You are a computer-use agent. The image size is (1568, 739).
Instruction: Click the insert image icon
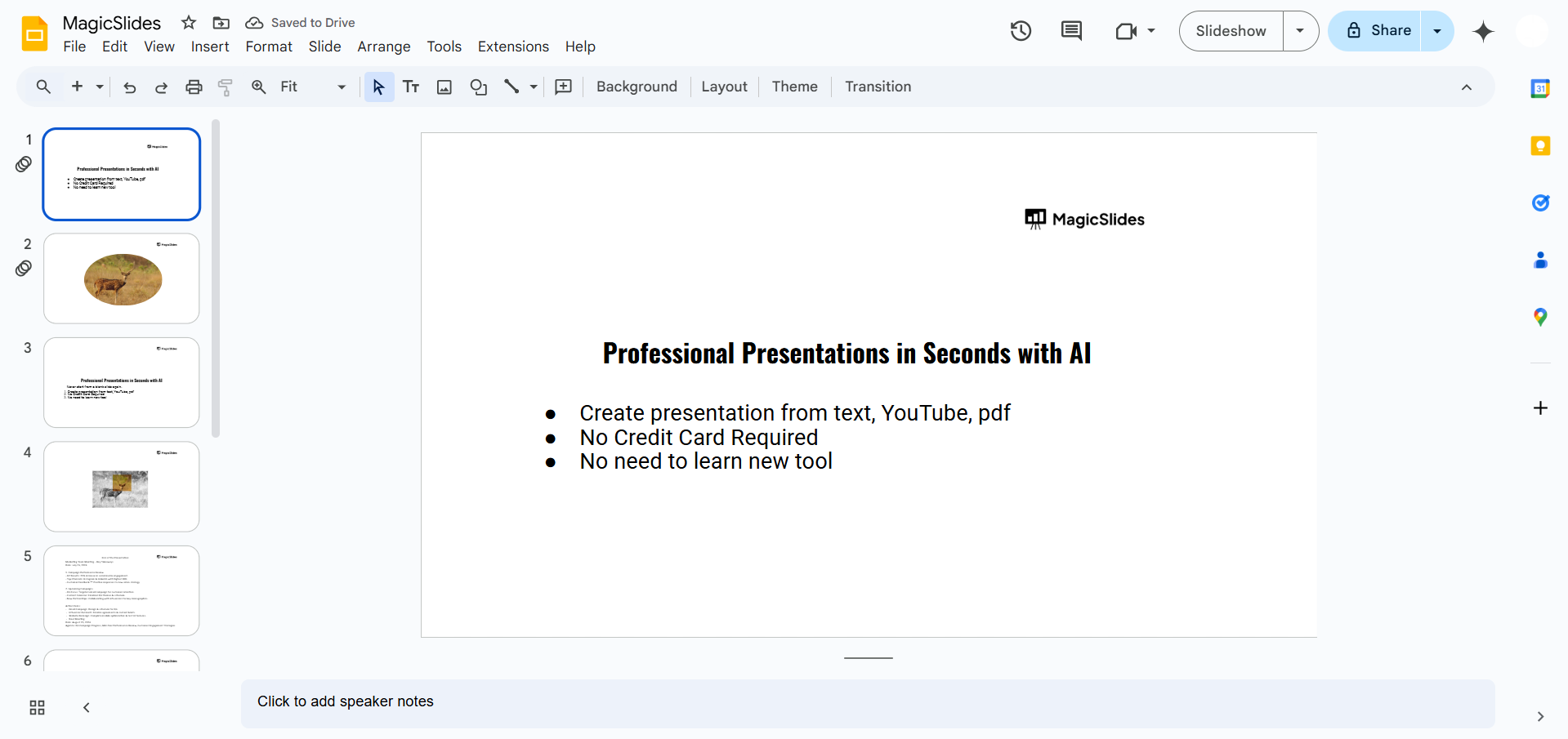444,87
